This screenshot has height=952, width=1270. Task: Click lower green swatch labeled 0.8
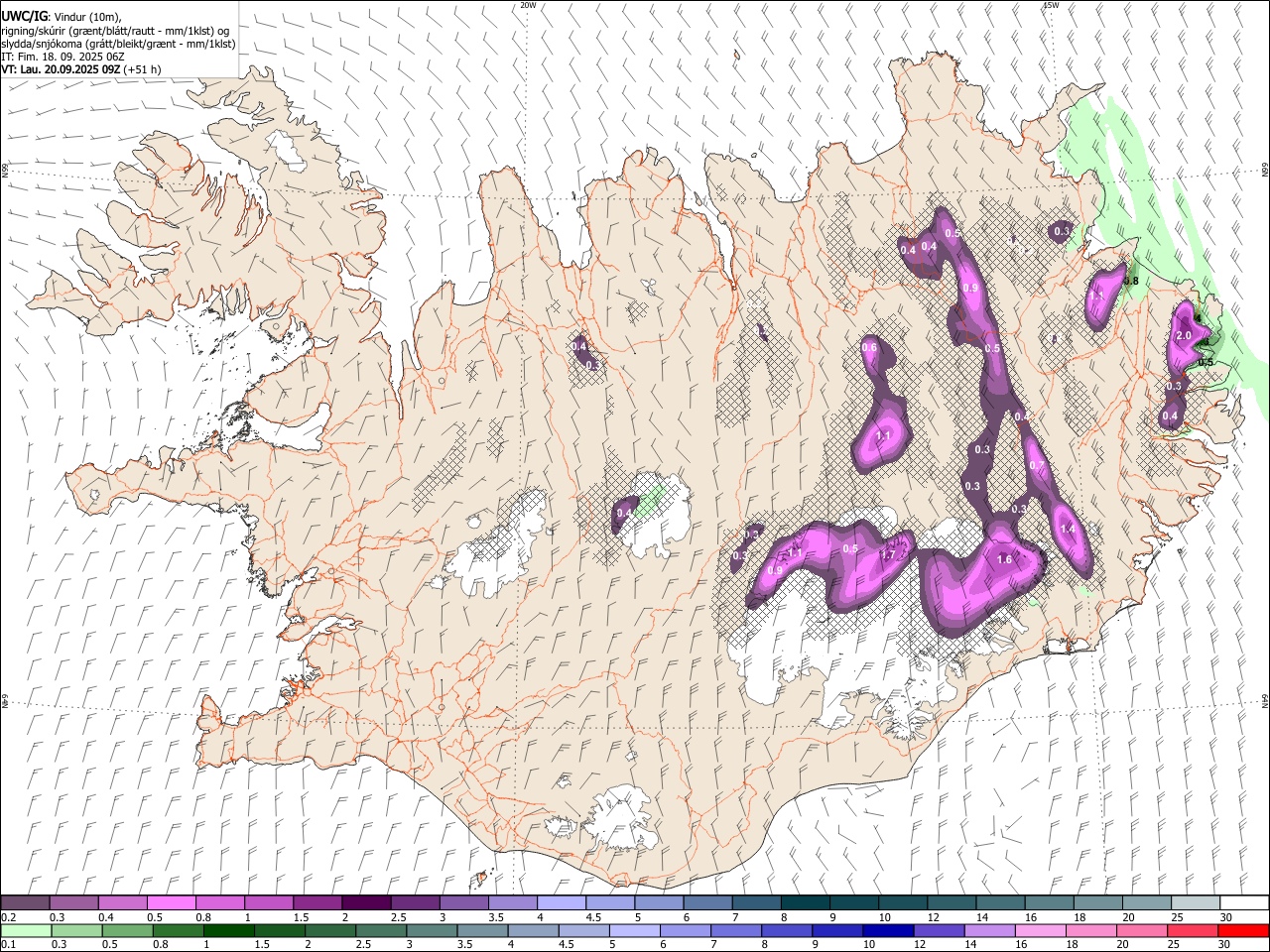click(x=178, y=930)
